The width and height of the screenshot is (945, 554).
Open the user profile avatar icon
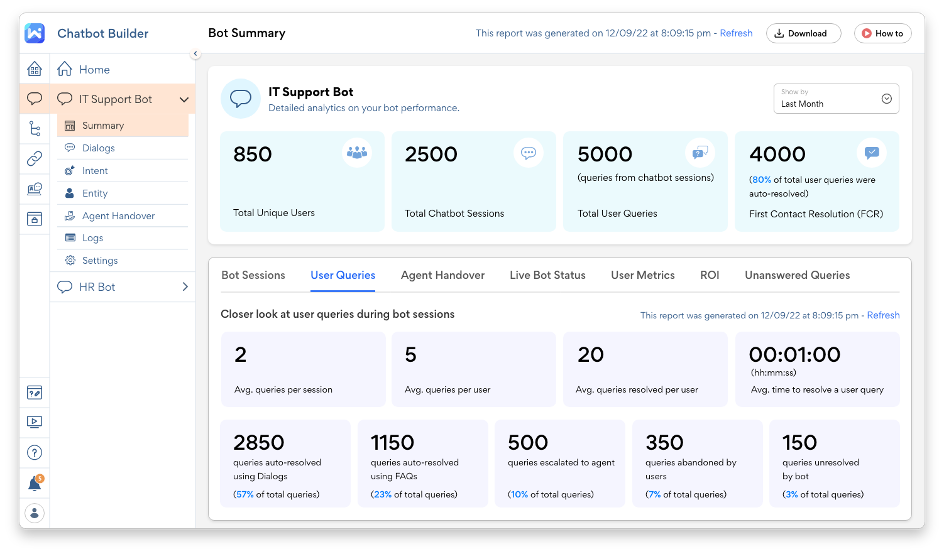click(35, 513)
